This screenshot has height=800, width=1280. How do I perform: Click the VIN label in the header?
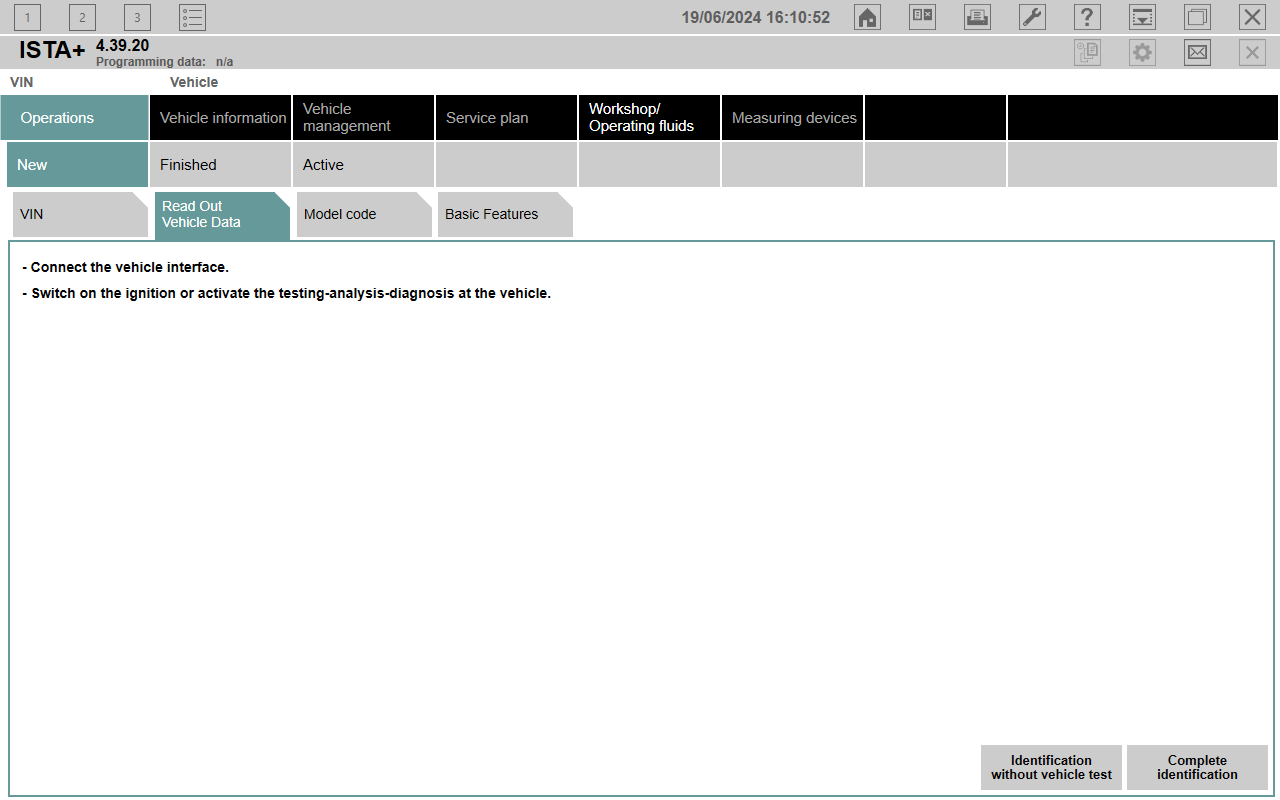21,83
